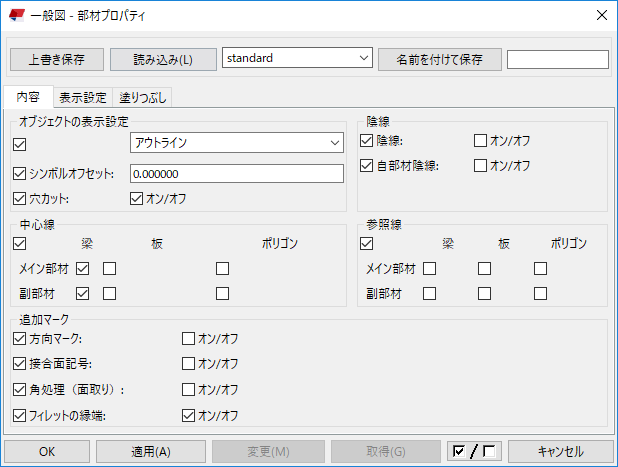This screenshot has width=618, height=467.
Task: Toggle フィレットの縁端 オン/オフ checkbox
Action: pos(188,414)
